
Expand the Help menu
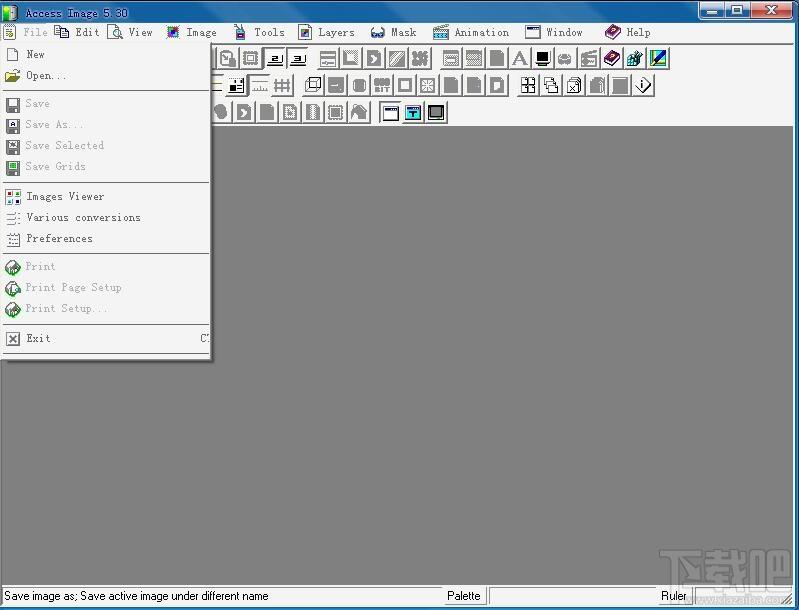coord(628,32)
